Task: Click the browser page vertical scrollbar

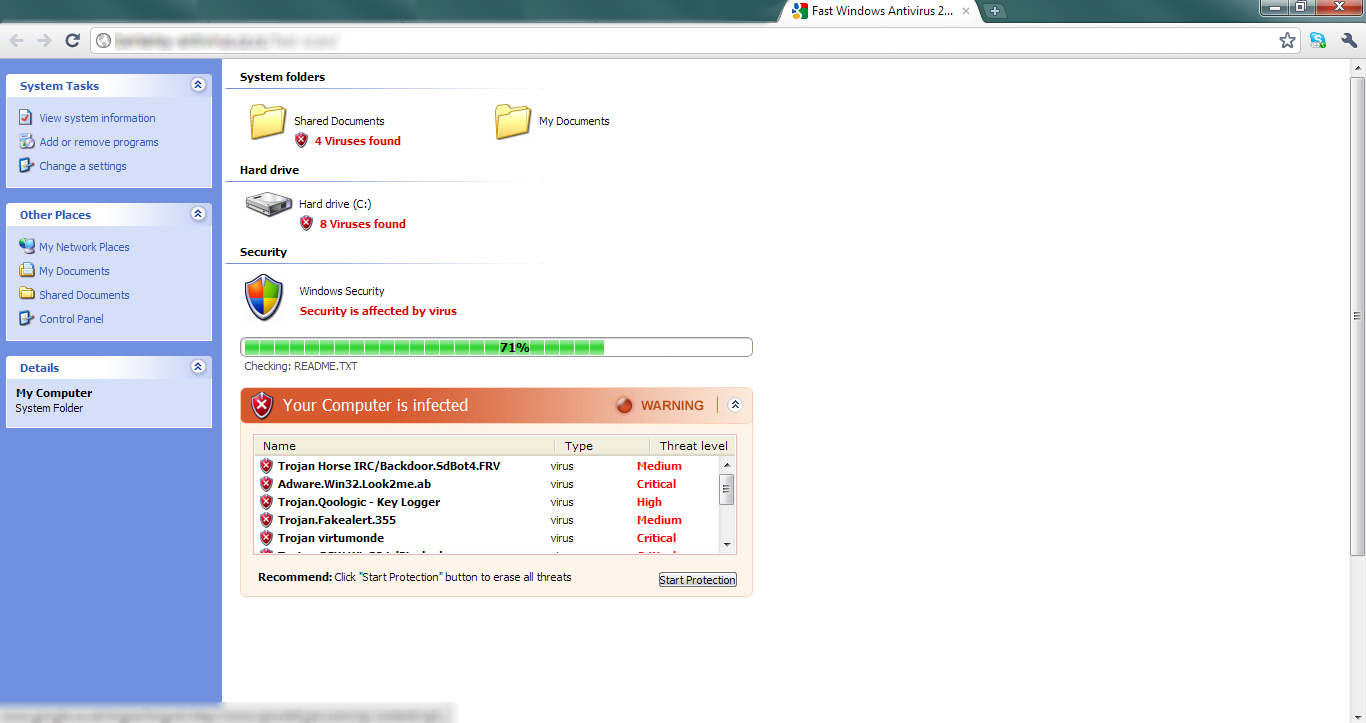Action: (x=1357, y=315)
